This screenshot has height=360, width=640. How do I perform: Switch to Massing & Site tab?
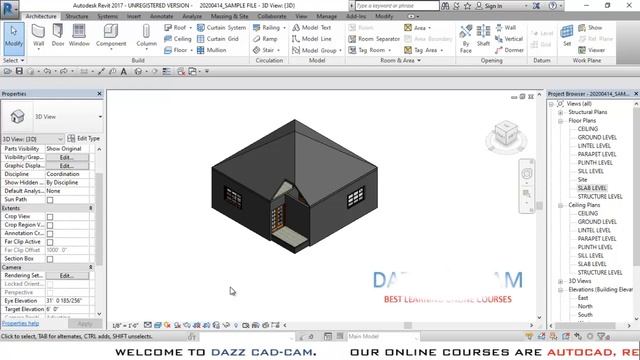(x=229, y=16)
